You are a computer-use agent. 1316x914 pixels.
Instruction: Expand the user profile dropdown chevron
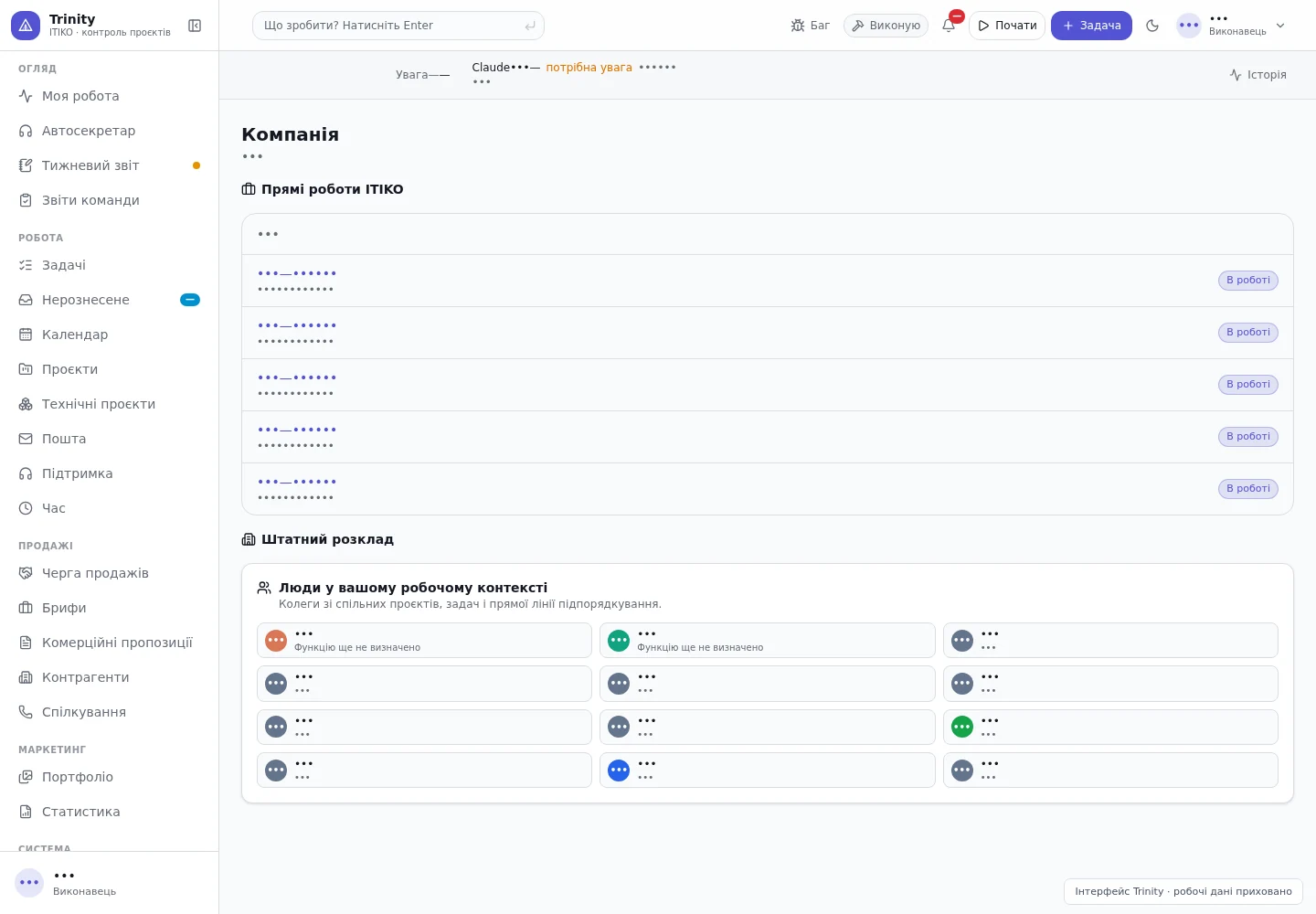coord(1280,26)
